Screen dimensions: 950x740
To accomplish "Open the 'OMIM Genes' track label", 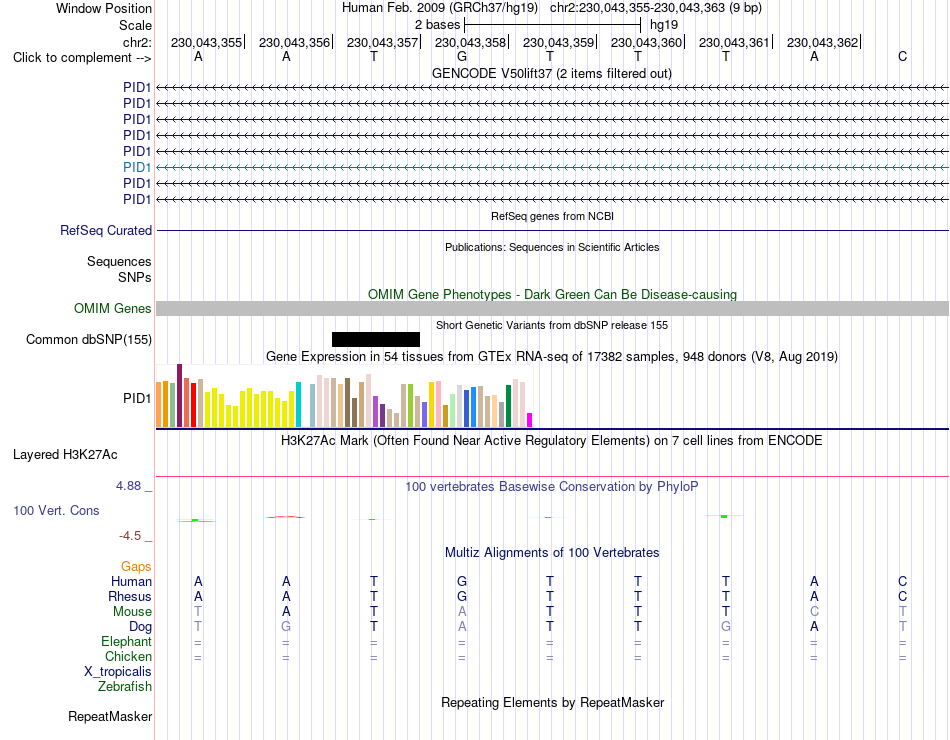I will pos(112,308).
